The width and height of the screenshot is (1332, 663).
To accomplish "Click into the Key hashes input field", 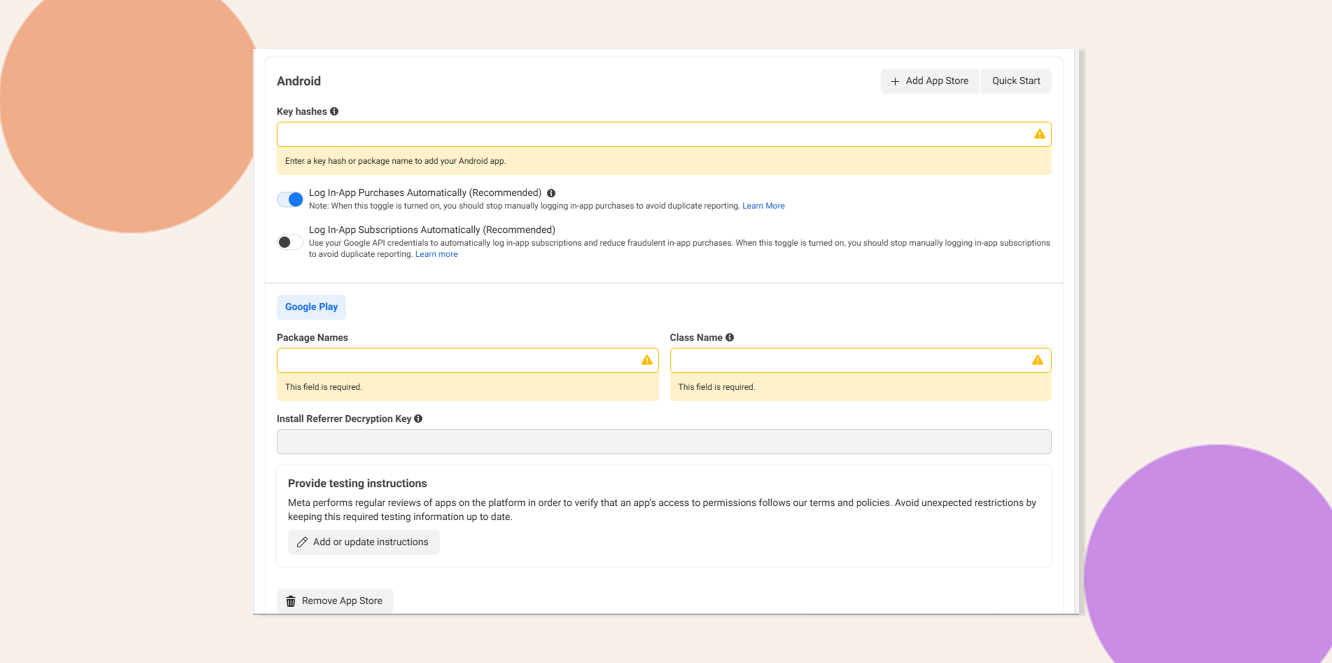I will [x=664, y=134].
